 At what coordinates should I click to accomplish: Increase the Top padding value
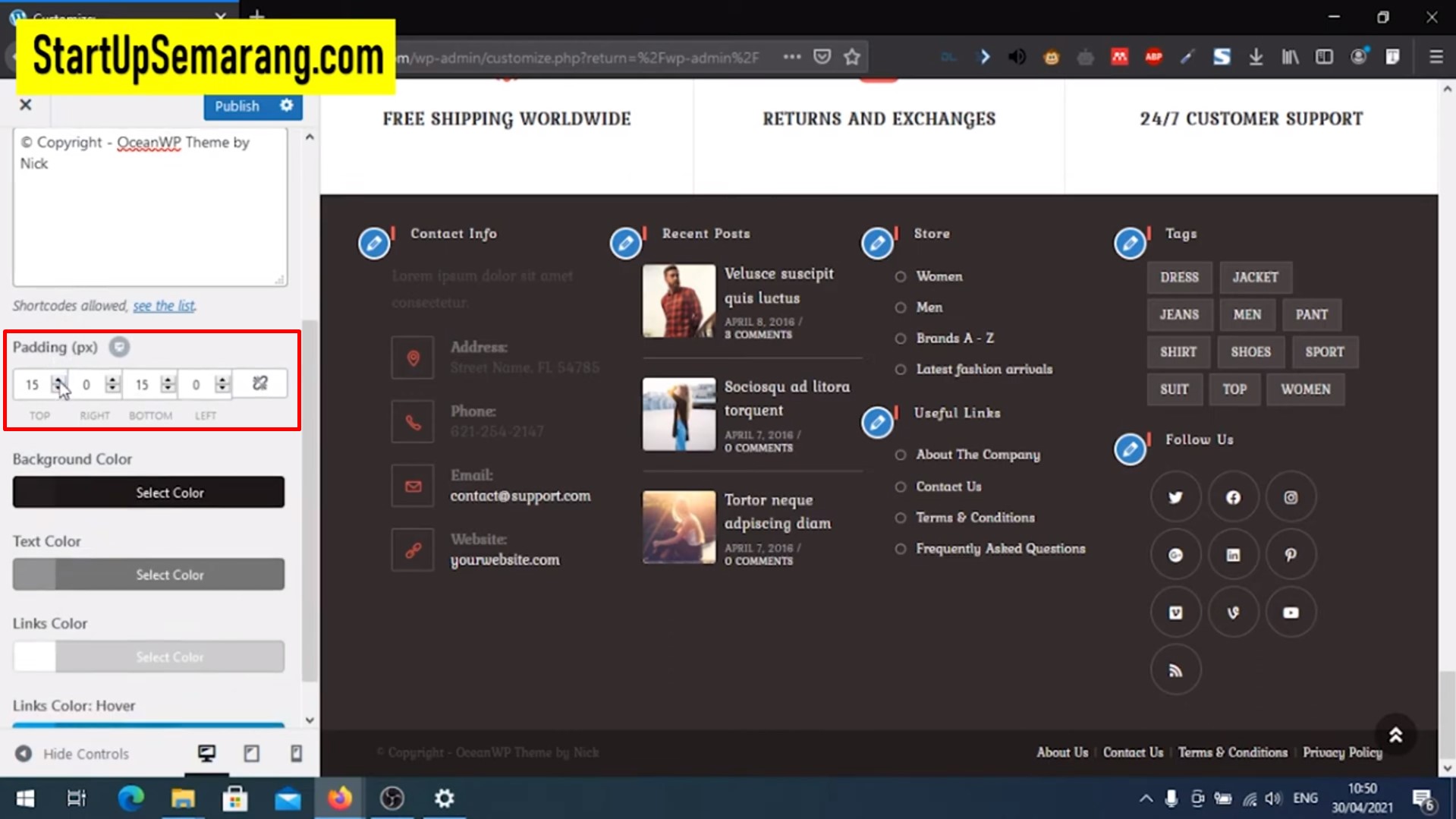(x=58, y=379)
